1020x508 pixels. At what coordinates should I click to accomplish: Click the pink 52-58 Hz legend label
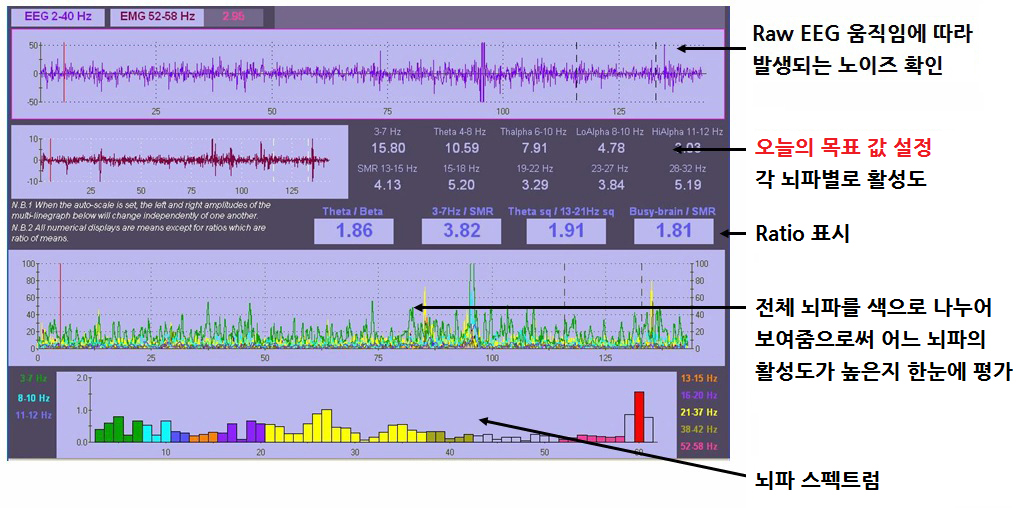point(698,445)
